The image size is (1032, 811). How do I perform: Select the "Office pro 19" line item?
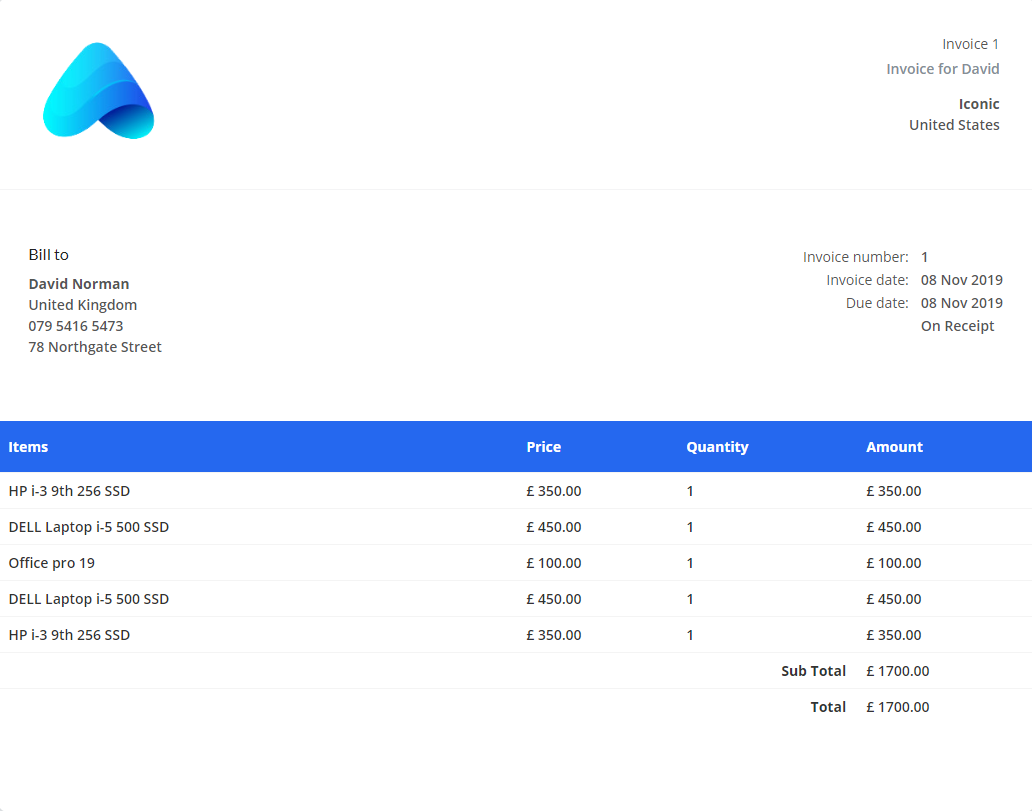pyautogui.click(x=51, y=563)
